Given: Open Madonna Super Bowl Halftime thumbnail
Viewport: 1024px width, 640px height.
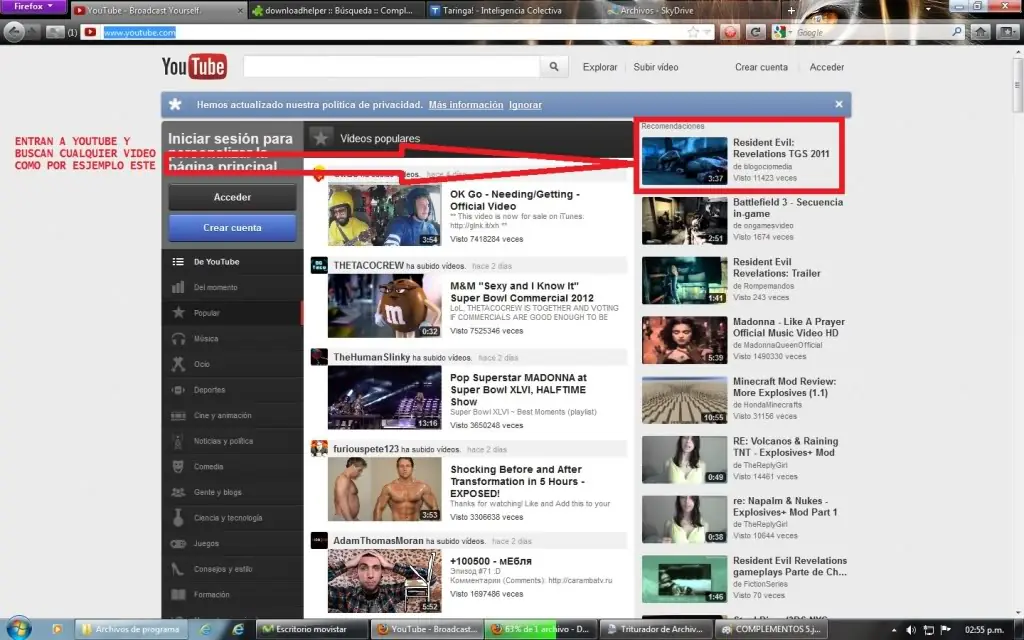Looking at the screenshot, I should tap(385, 398).
